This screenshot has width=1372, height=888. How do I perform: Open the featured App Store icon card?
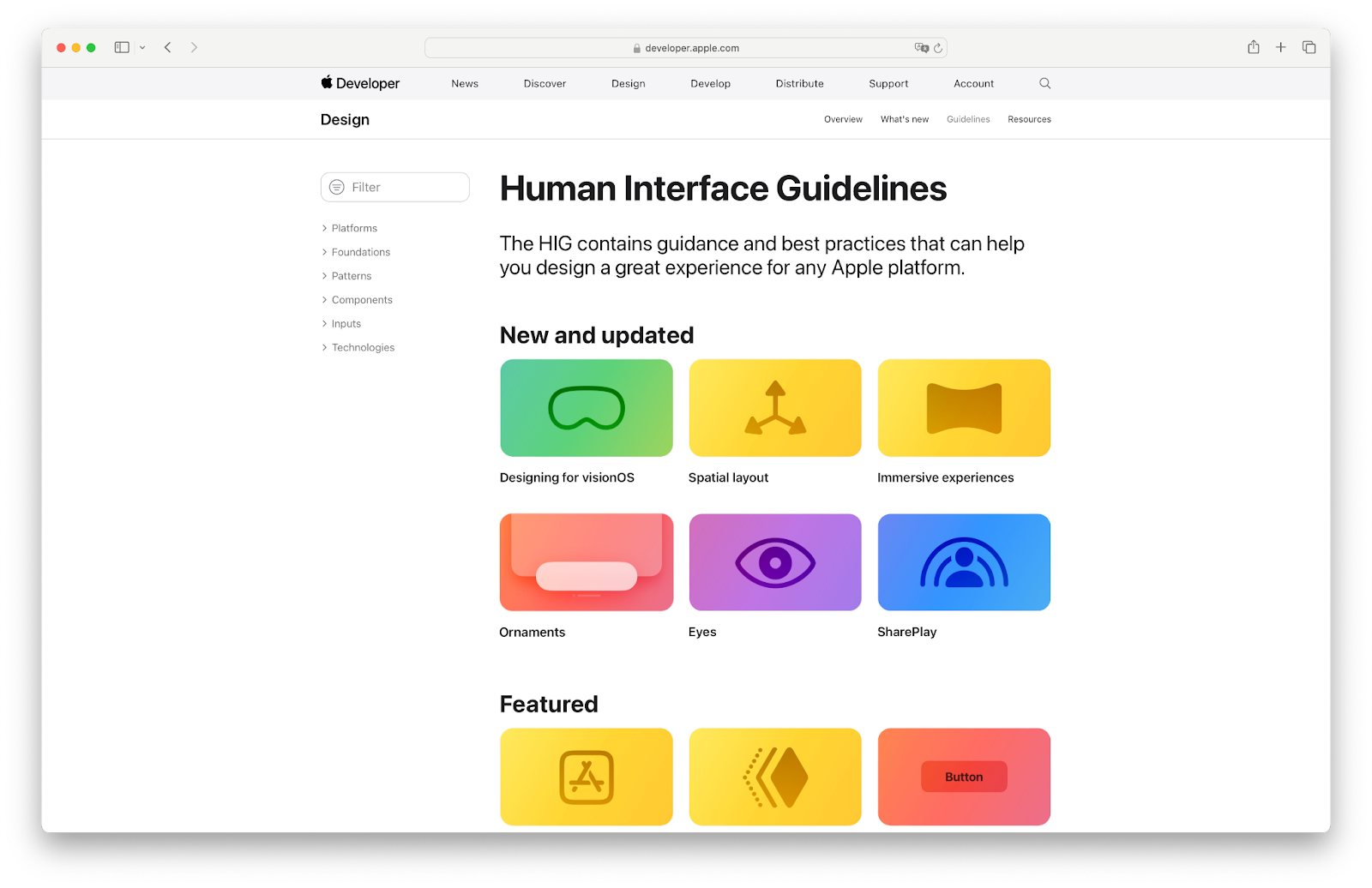click(587, 777)
